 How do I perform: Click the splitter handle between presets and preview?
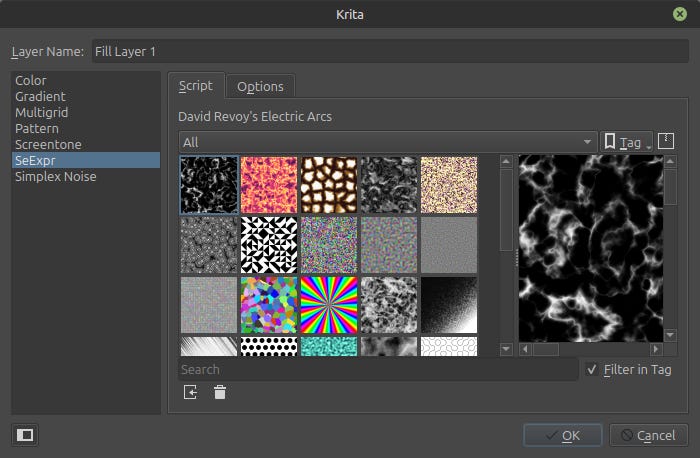coord(516,258)
